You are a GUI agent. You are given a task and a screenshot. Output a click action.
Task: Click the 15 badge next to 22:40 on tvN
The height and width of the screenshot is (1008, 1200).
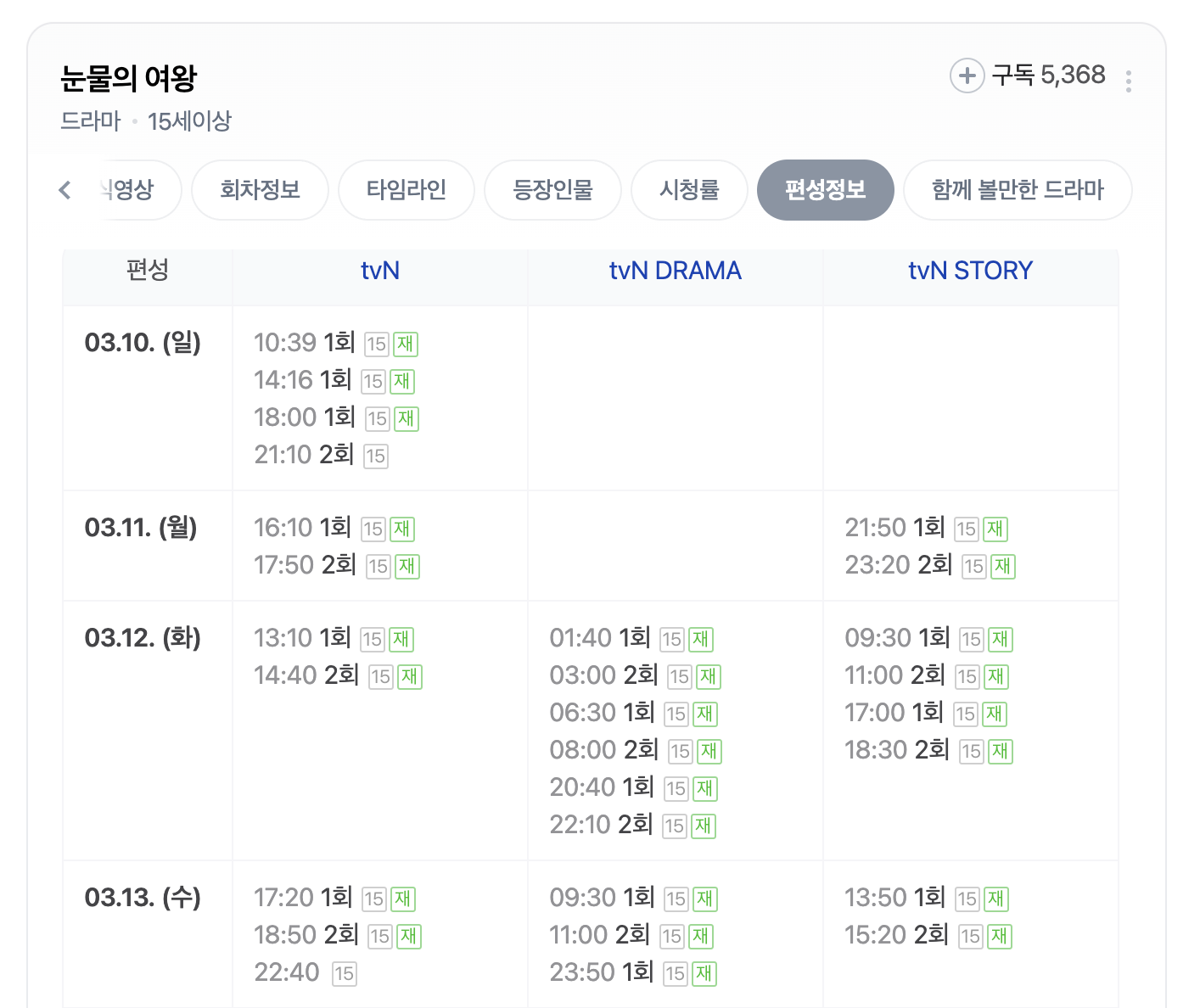[345, 974]
